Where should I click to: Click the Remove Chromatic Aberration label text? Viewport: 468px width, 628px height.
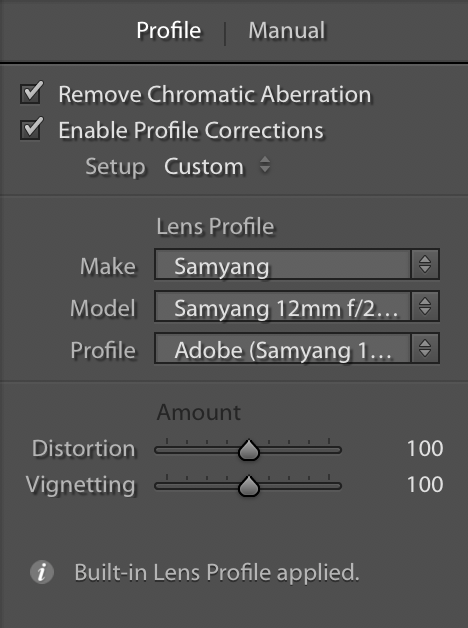(215, 95)
